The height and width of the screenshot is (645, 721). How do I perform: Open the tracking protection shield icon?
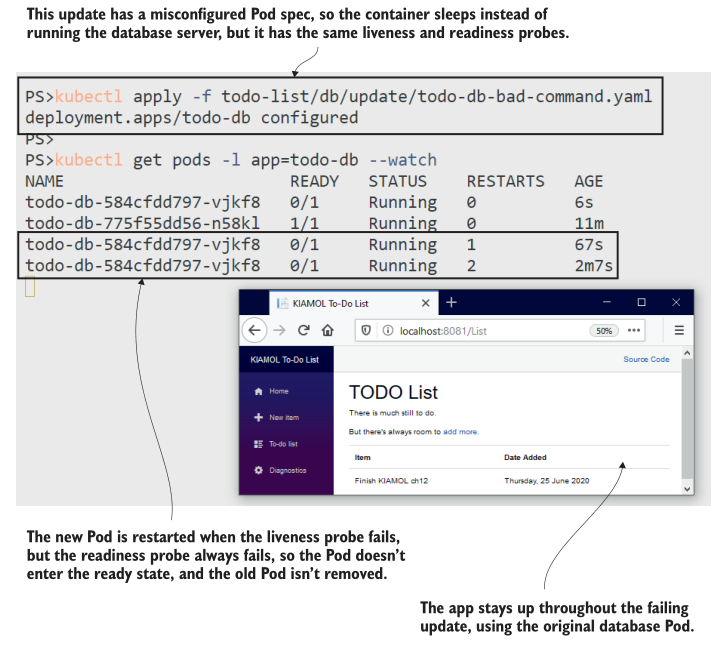click(x=368, y=330)
